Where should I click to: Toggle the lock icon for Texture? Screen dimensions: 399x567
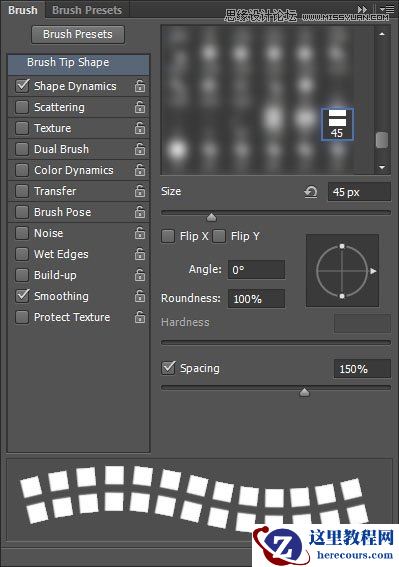[140, 128]
